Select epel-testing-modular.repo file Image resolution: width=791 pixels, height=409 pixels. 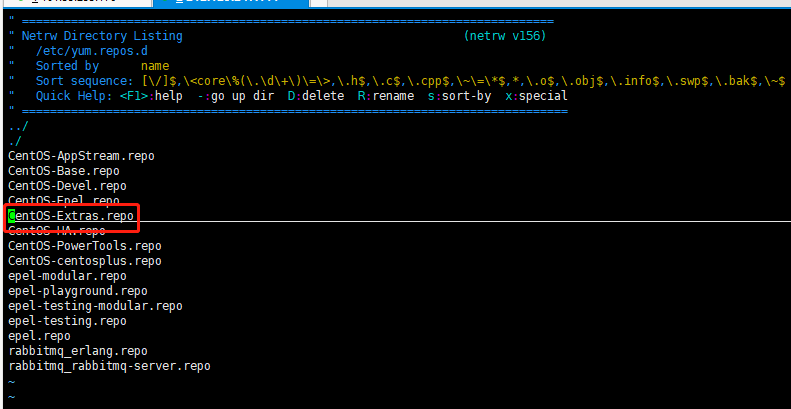[x=95, y=306]
